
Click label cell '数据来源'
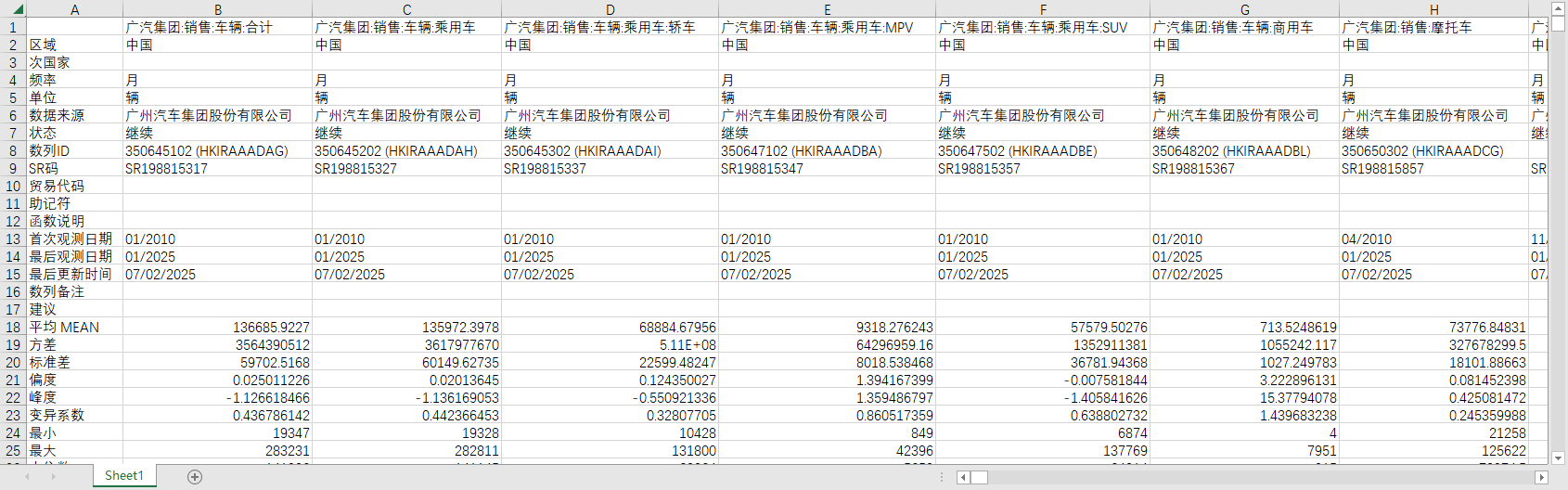[74, 115]
